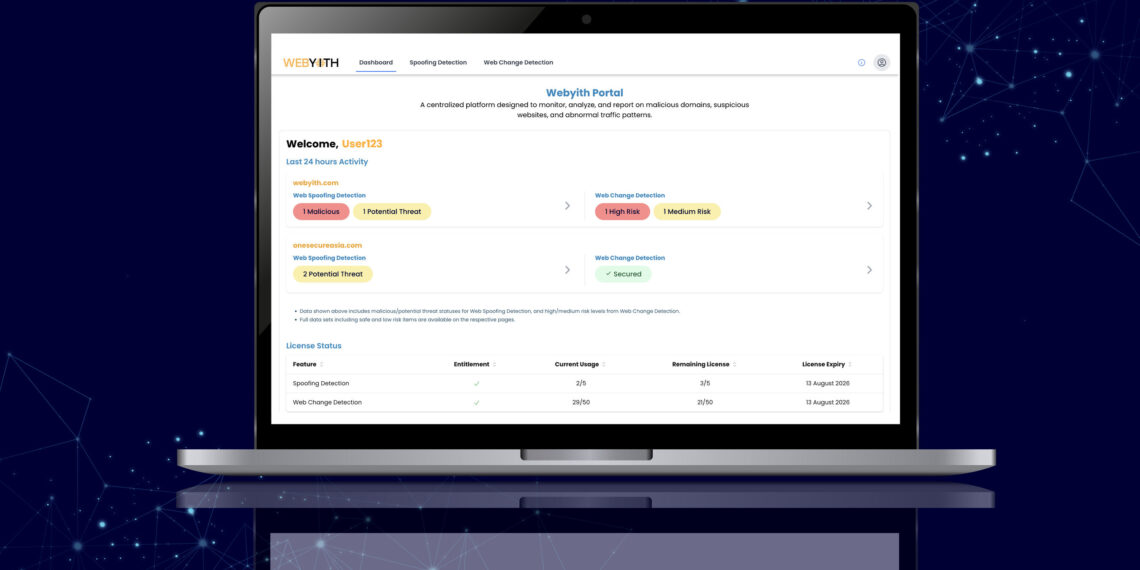Click Spoofing Detection entitlement checkmark
The width and height of the screenshot is (1140, 570).
coord(476,383)
